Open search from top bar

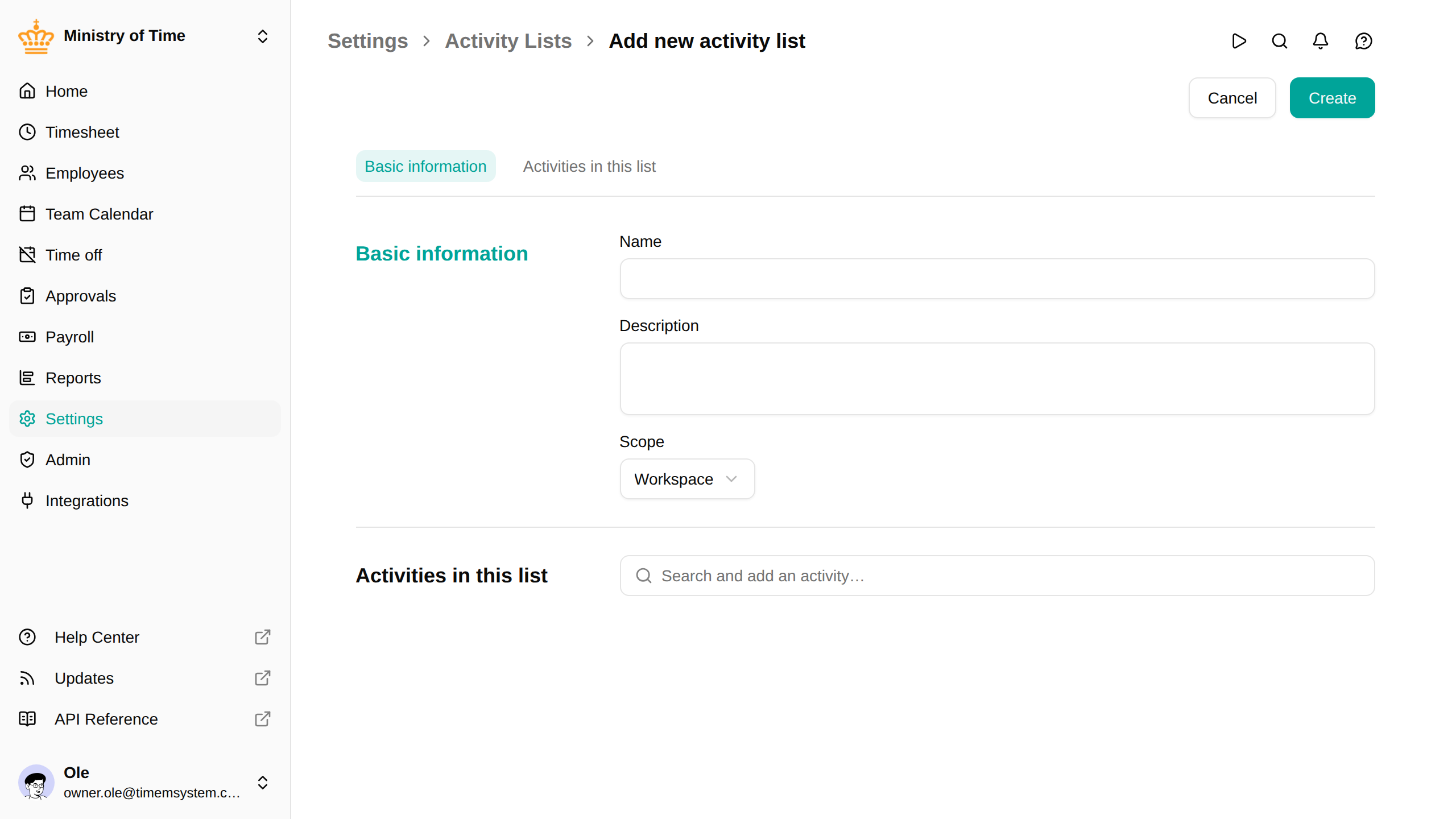(1280, 41)
